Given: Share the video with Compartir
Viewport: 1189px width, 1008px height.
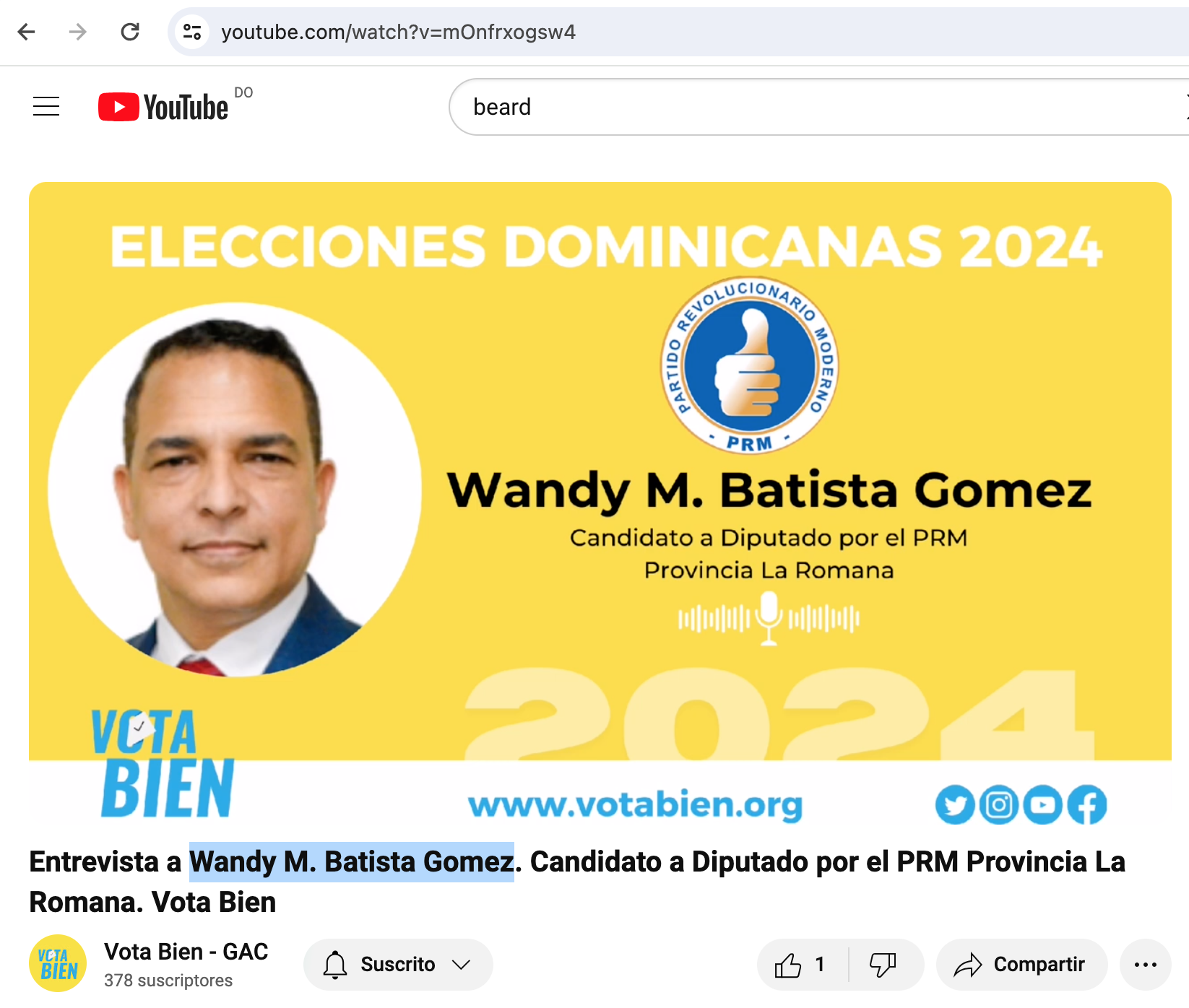Looking at the screenshot, I should pyautogui.click(x=1021, y=965).
